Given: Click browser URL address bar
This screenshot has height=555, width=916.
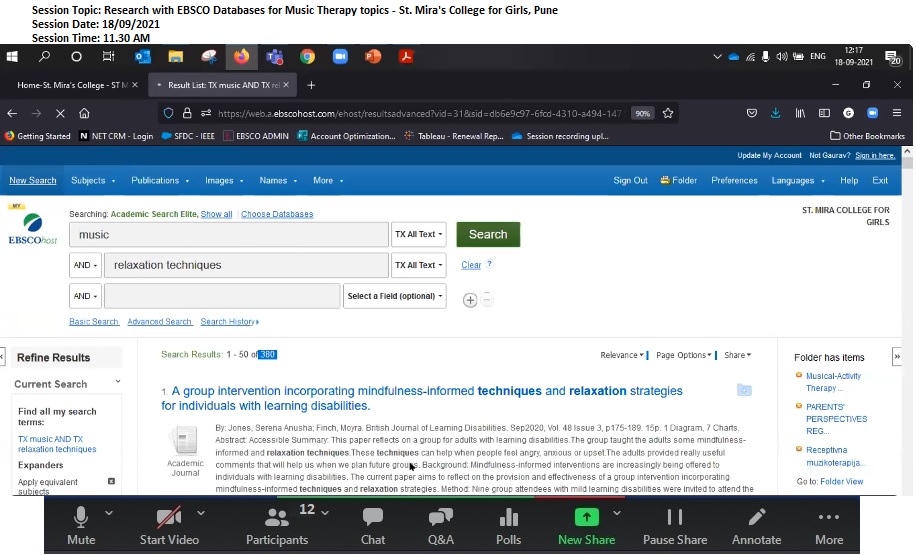Looking at the screenshot, I should point(419,113).
